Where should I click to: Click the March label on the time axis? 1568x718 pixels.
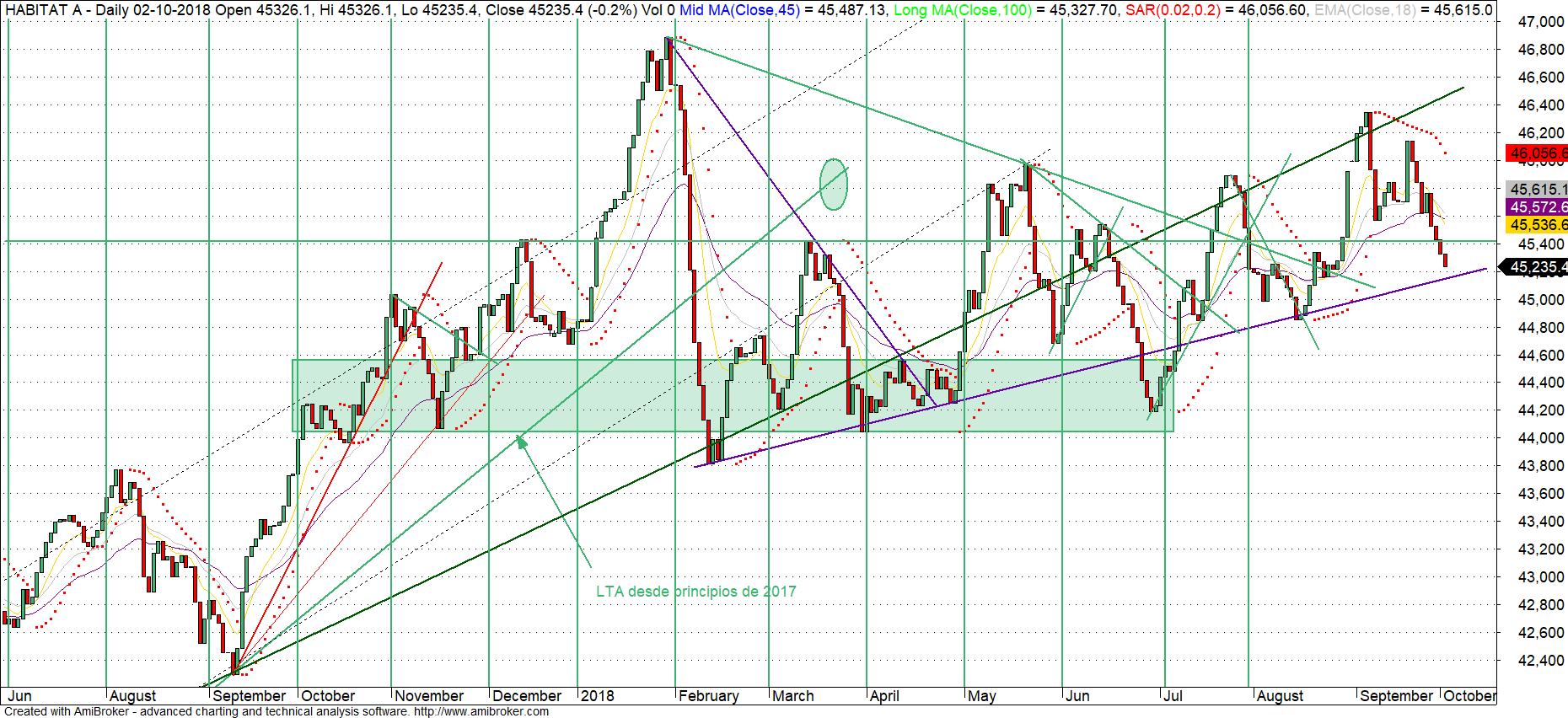coord(793,696)
